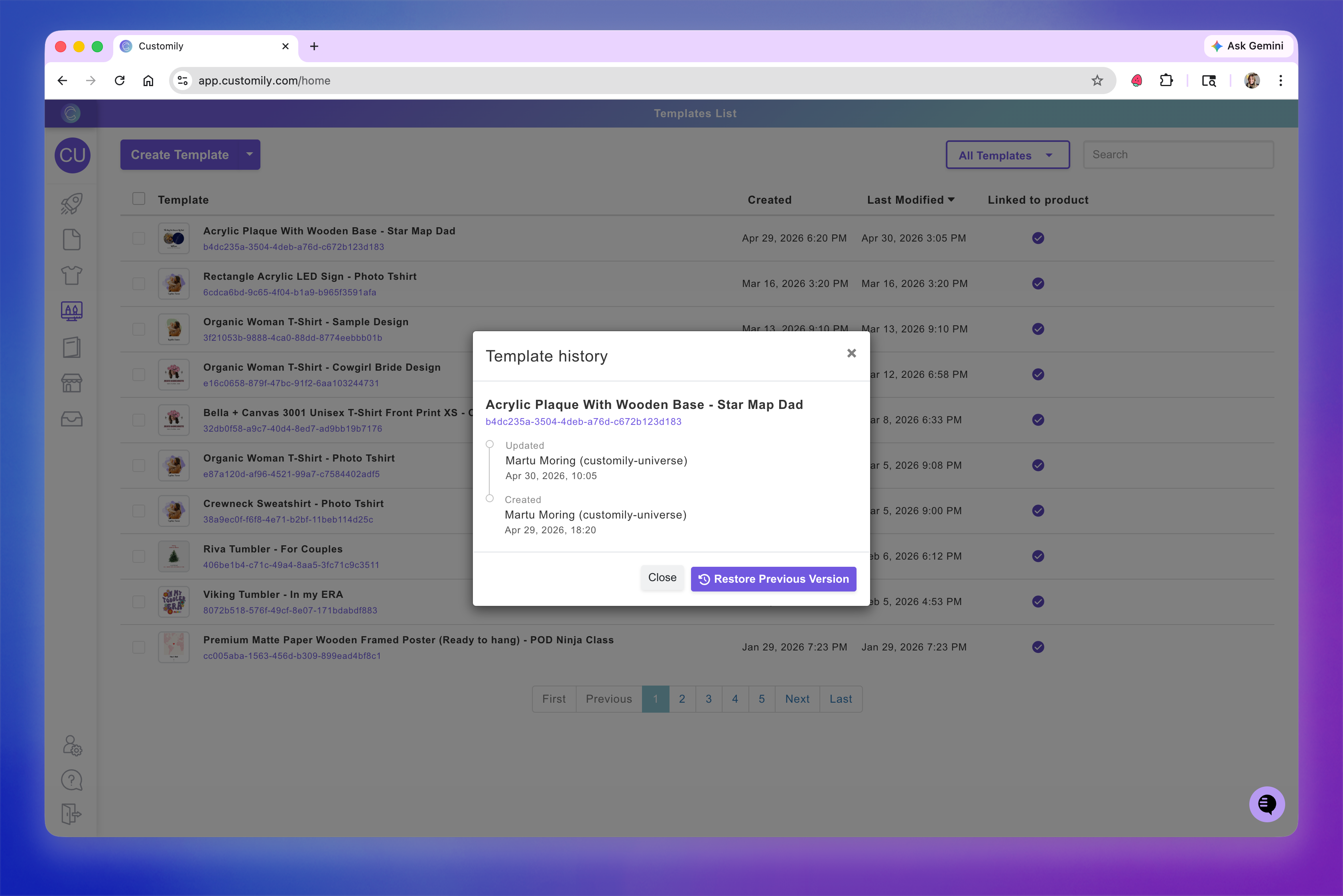The image size is (1343, 896).
Task: Open Crewneck Sweatshirt - Photo Tshirt template
Action: pyautogui.click(x=293, y=503)
